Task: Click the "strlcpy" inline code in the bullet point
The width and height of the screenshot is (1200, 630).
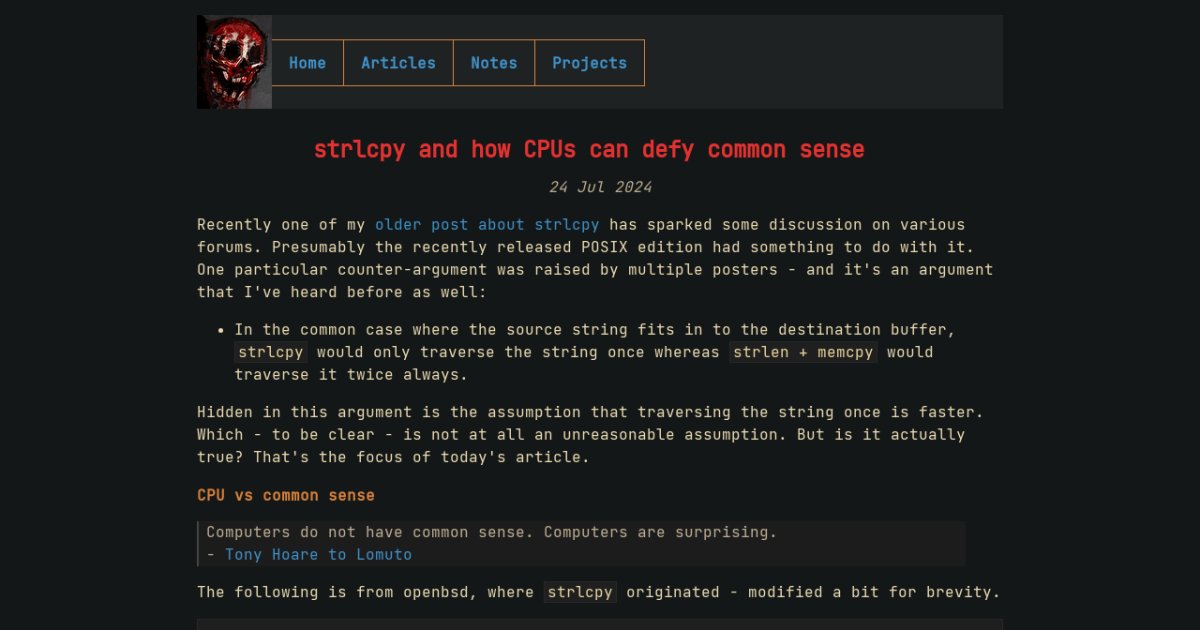Action: 271,352
